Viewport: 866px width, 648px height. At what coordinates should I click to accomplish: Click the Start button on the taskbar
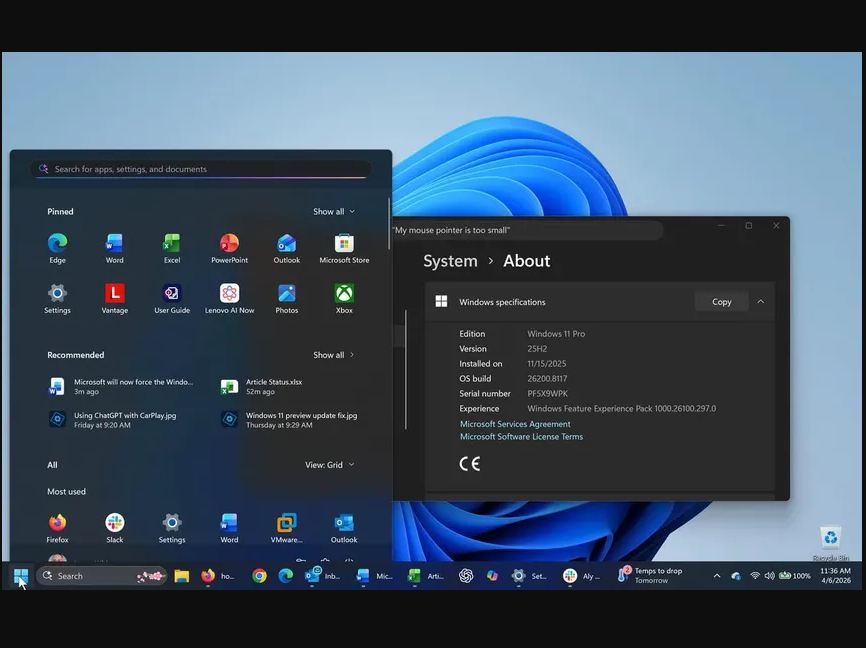click(x=21, y=576)
